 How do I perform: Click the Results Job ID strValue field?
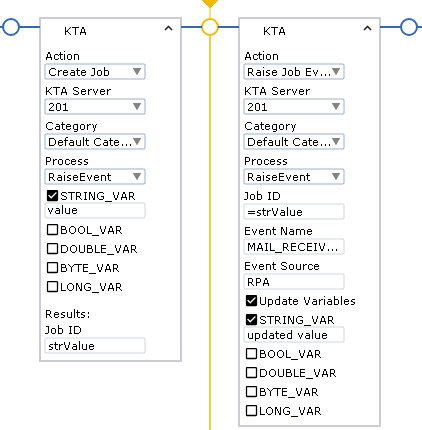point(95,346)
